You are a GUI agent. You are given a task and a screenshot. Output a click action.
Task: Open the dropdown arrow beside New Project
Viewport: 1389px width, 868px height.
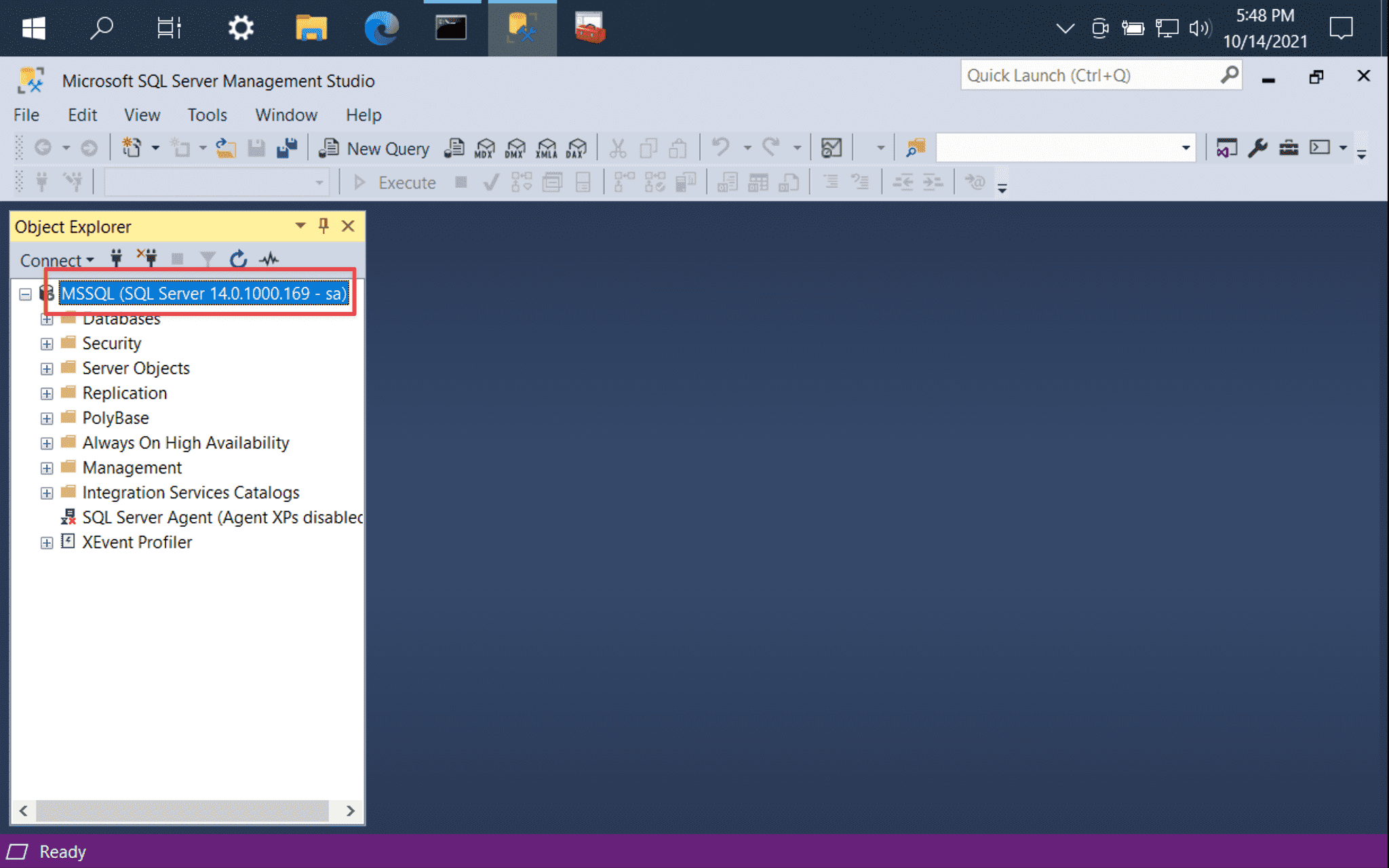point(155,148)
